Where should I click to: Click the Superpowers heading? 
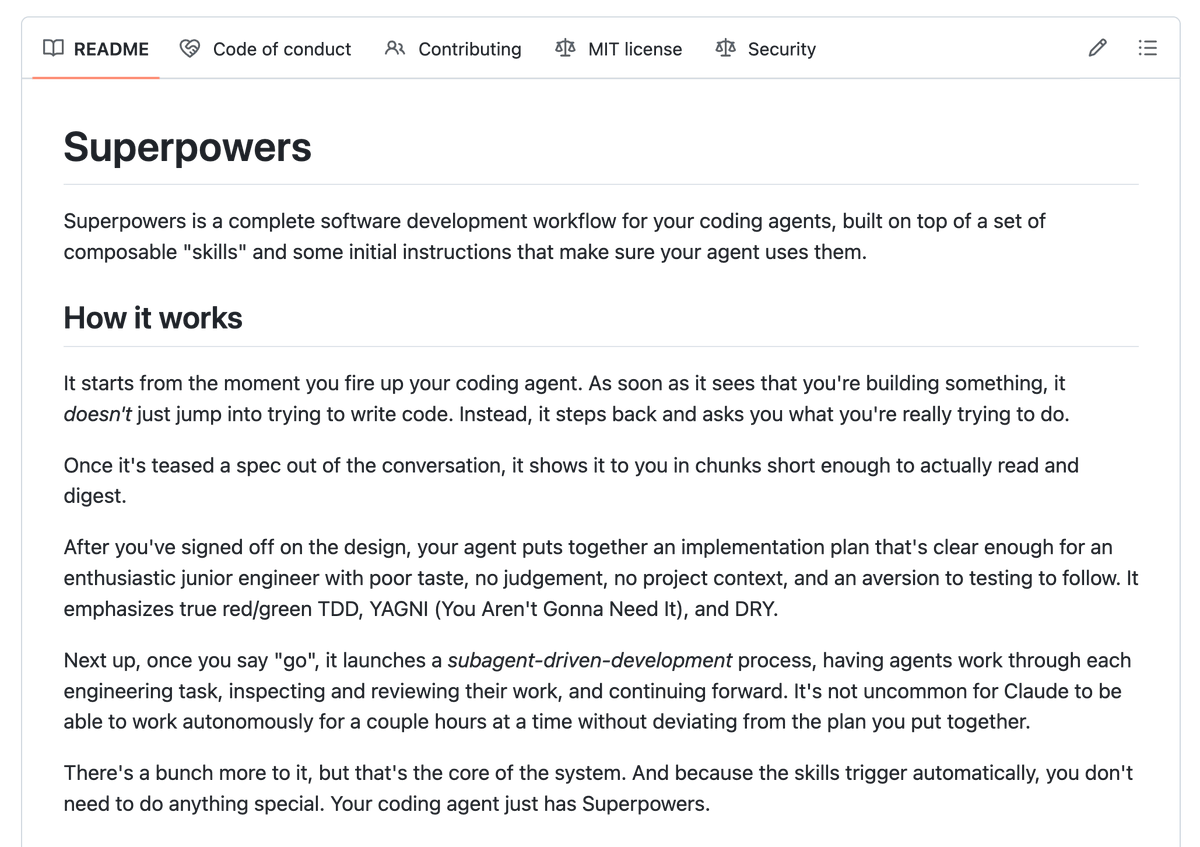(188, 147)
